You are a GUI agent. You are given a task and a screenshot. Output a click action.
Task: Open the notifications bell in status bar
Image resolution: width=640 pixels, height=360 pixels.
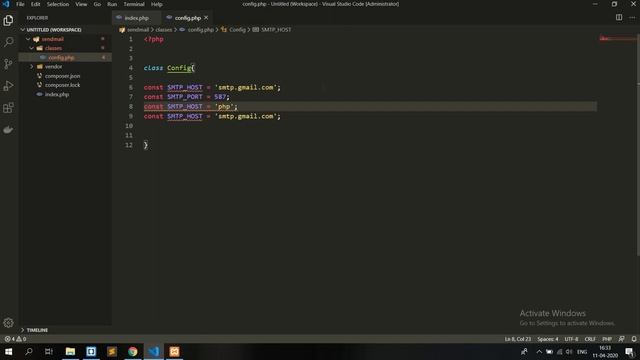point(633,339)
